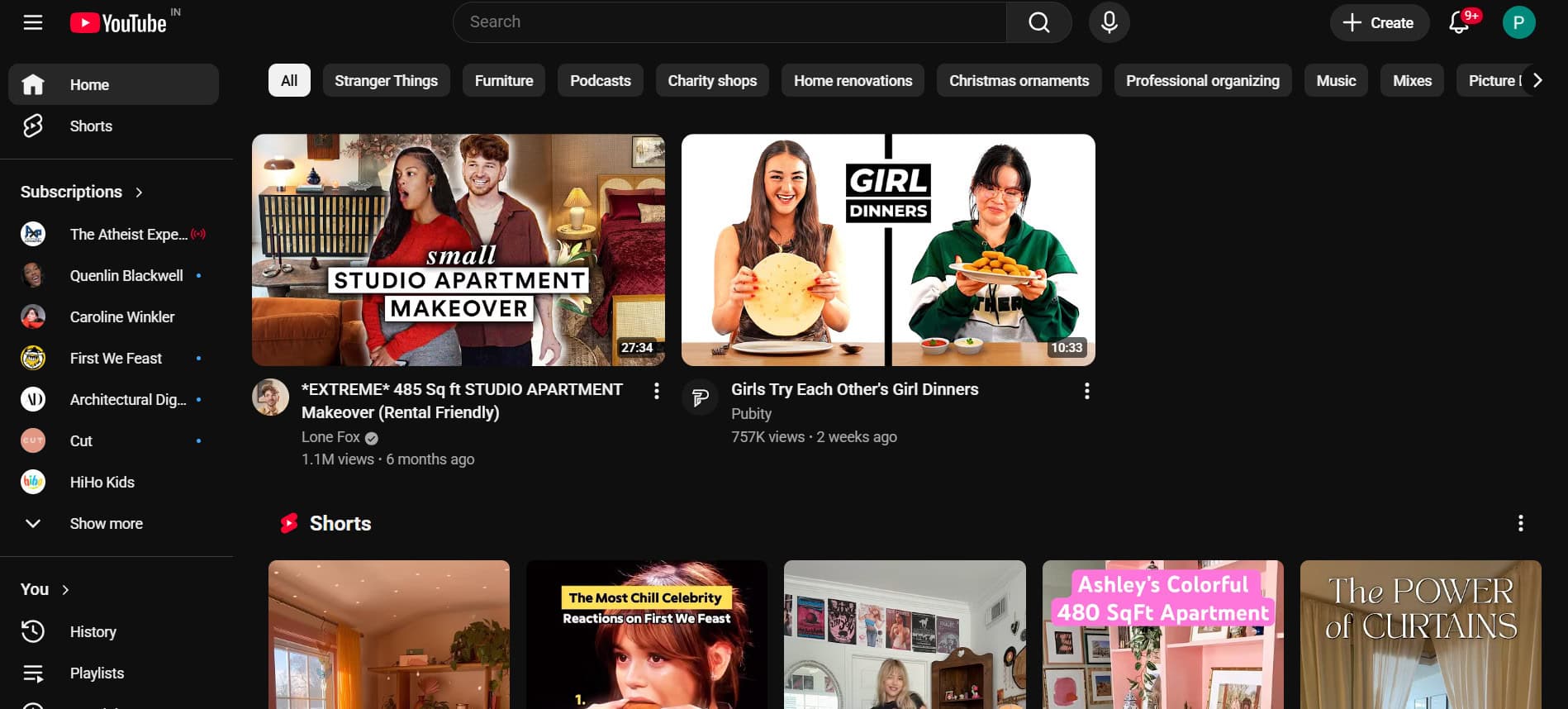Open the account avatar menu
This screenshot has height=709, width=1568.
[1518, 22]
